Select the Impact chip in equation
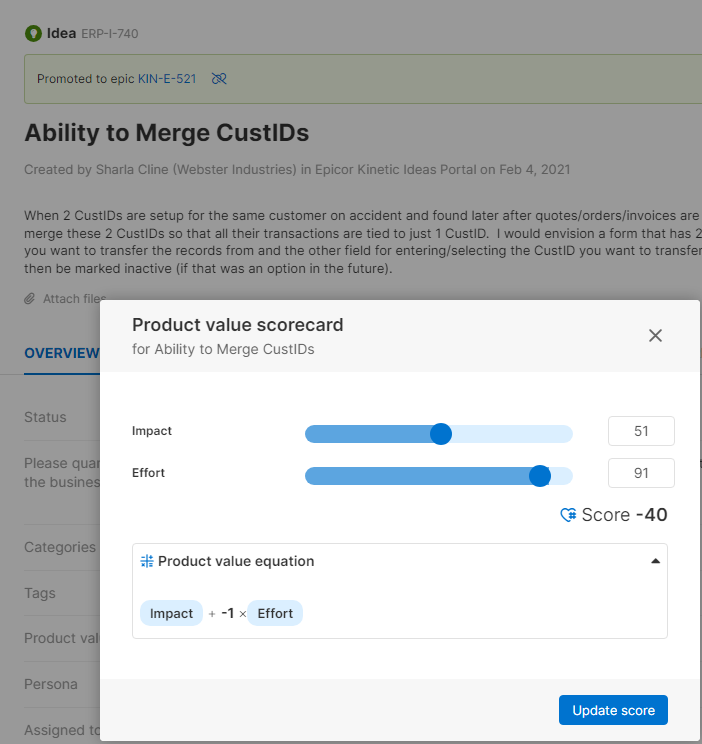The height and width of the screenshot is (744, 702). click(171, 613)
